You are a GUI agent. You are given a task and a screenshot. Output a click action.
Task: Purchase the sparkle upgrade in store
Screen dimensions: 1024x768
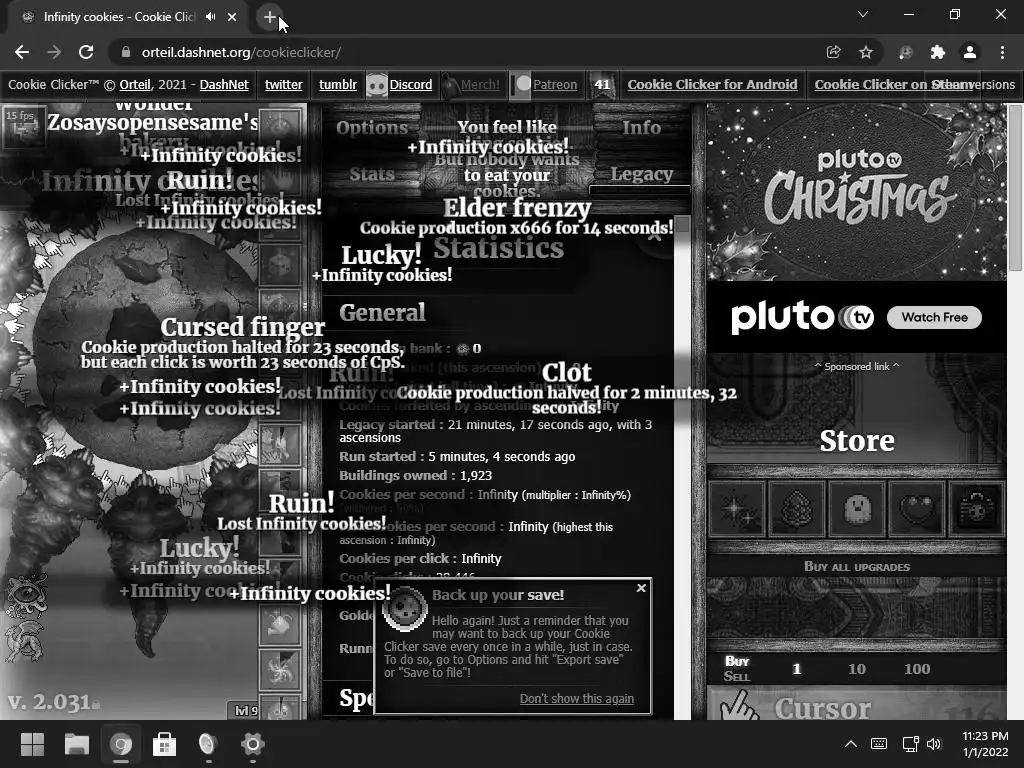(x=737, y=508)
